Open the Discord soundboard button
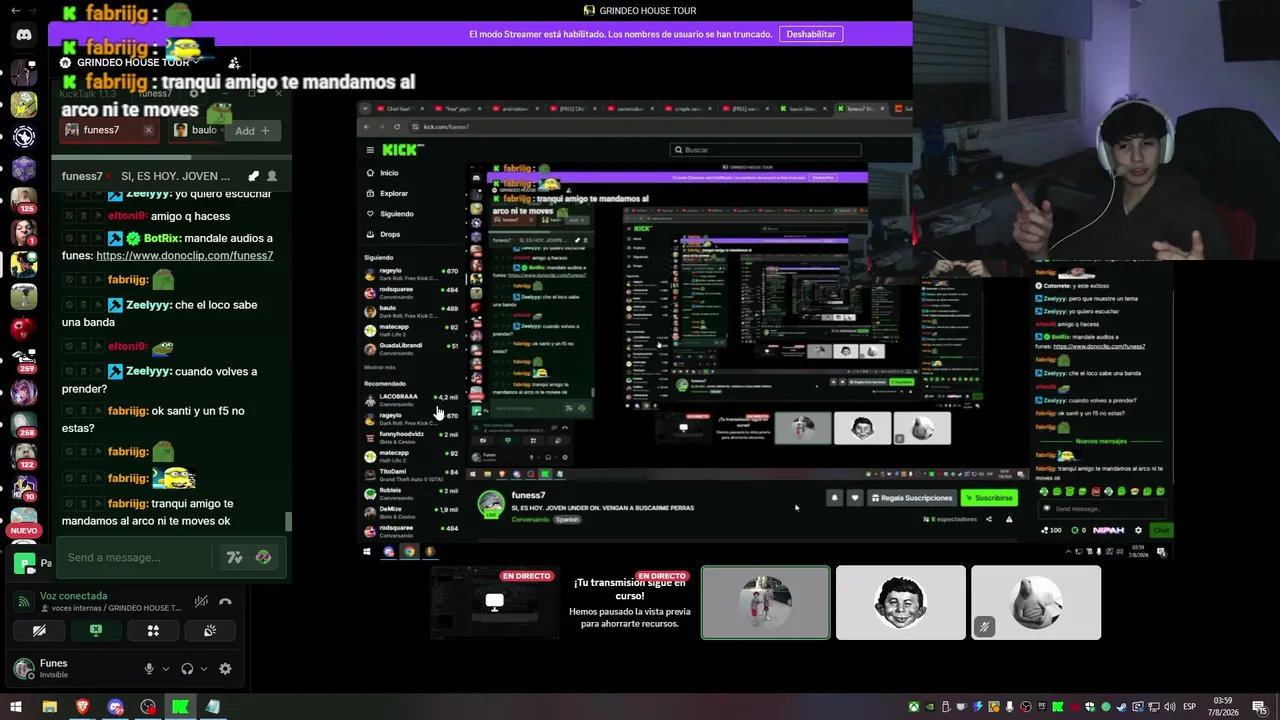The image size is (1280, 720). [210, 631]
